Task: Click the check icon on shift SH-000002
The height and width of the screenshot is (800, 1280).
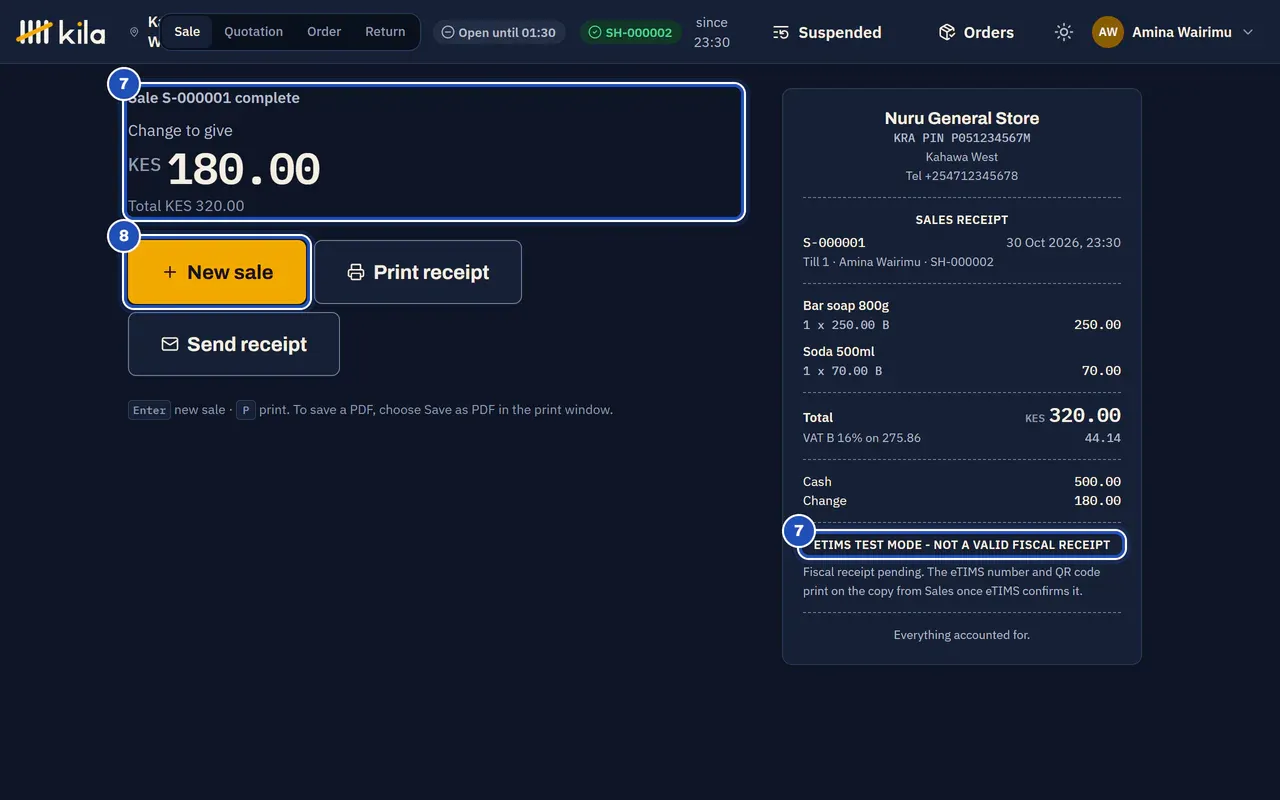Action: coord(595,32)
